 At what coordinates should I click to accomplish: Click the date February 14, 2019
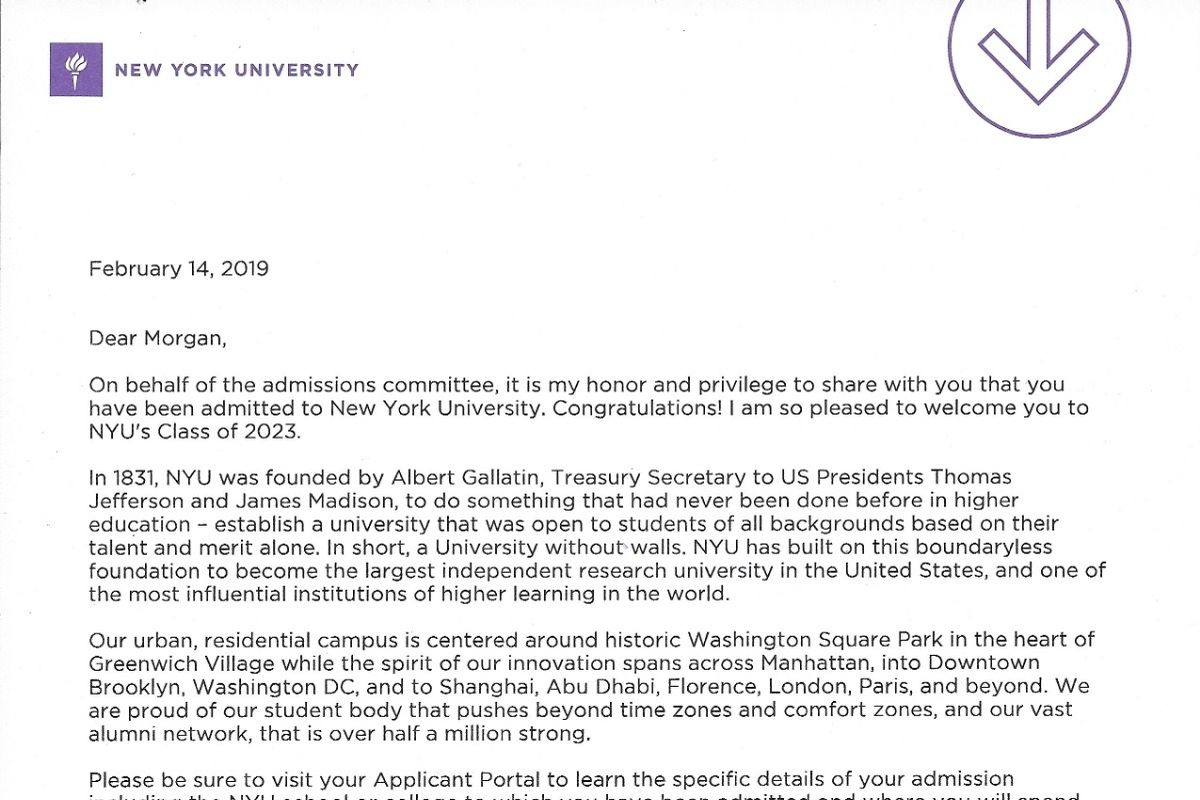tap(179, 269)
